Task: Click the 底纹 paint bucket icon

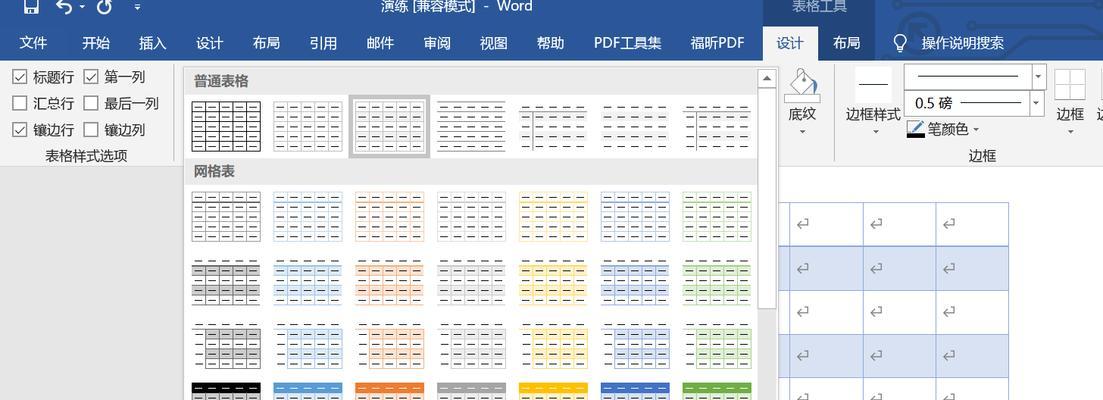Action: pyautogui.click(x=802, y=86)
